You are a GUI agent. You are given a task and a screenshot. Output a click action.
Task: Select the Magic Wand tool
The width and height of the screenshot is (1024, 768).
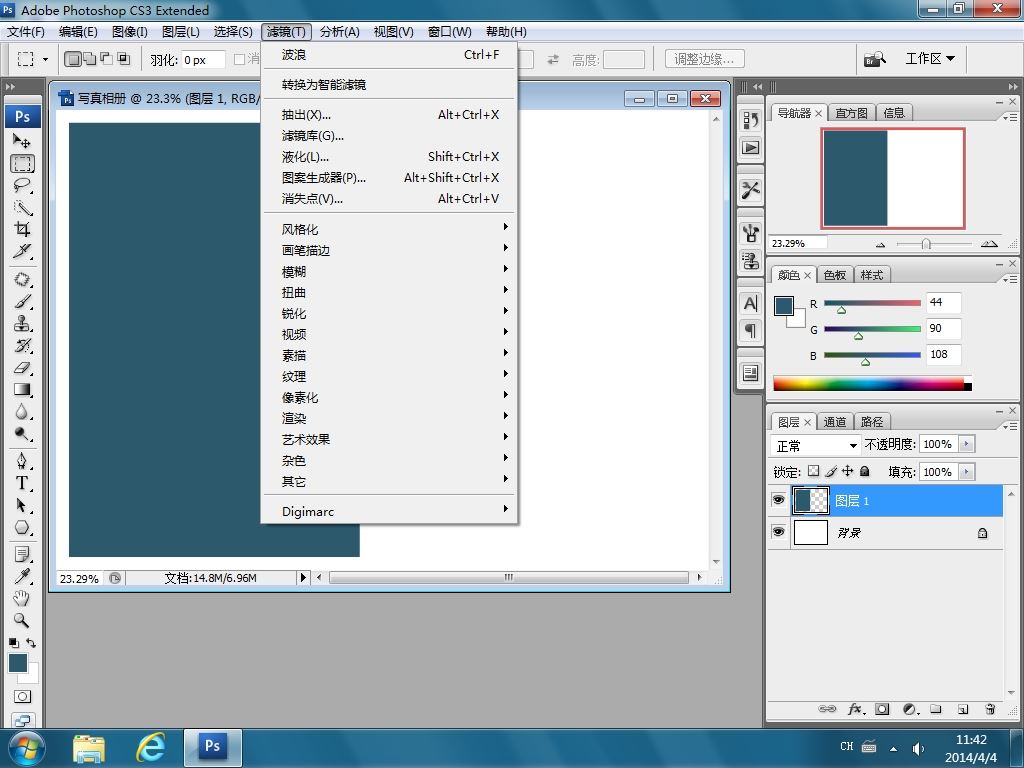[x=22, y=208]
